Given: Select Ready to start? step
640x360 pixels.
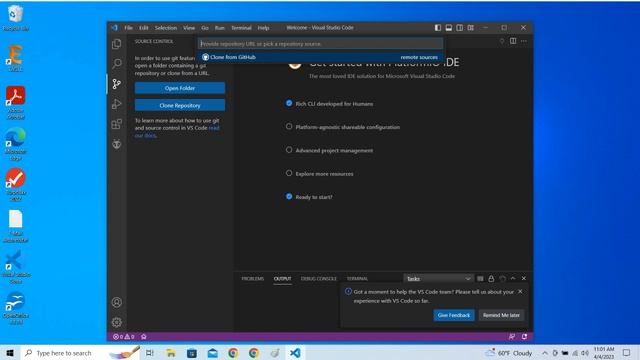Looking at the screenshot, I should coord(309,197).
